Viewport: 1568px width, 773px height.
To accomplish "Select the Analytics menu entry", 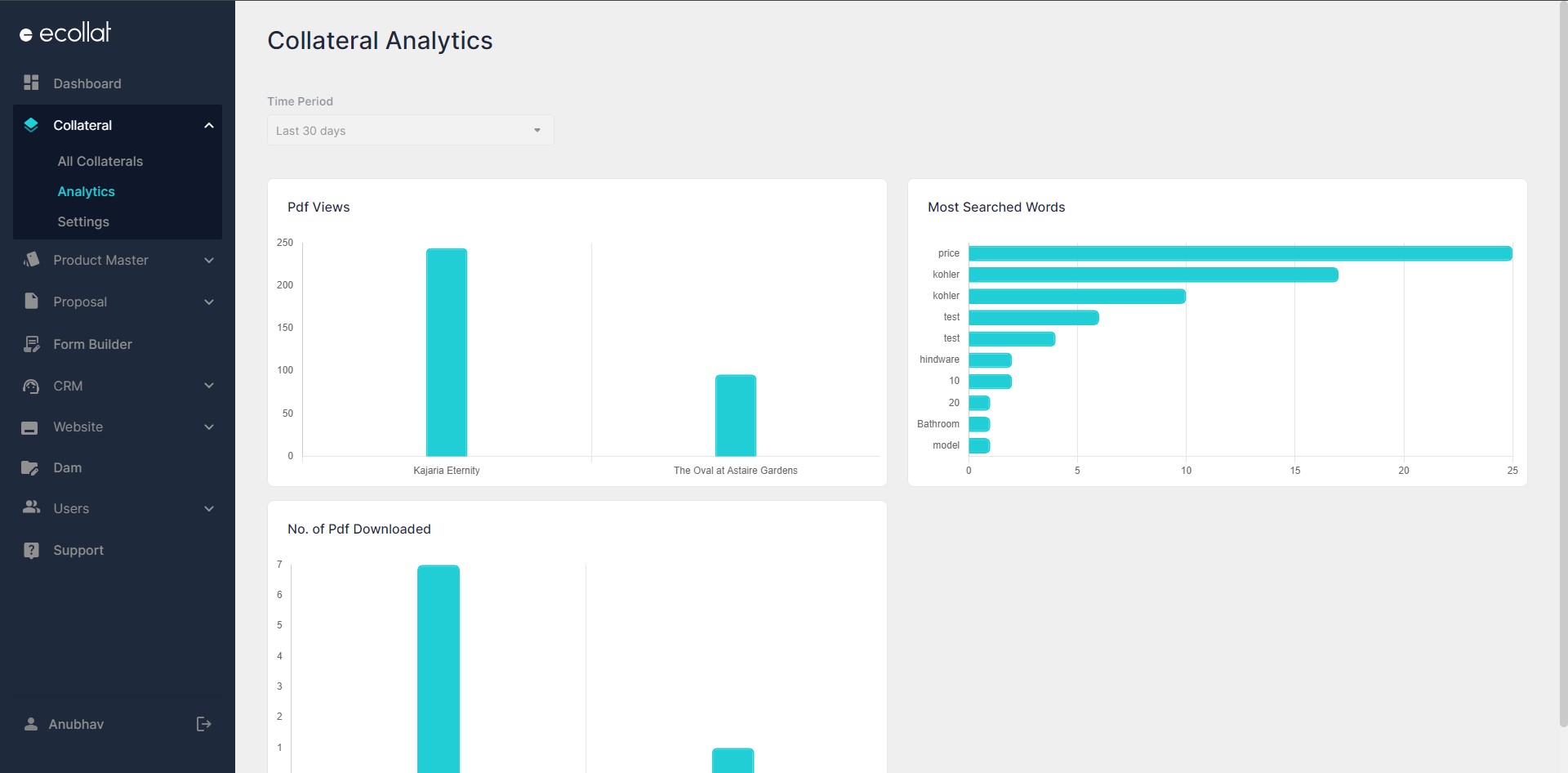I will pyautogui.click(x=86, y=191).
